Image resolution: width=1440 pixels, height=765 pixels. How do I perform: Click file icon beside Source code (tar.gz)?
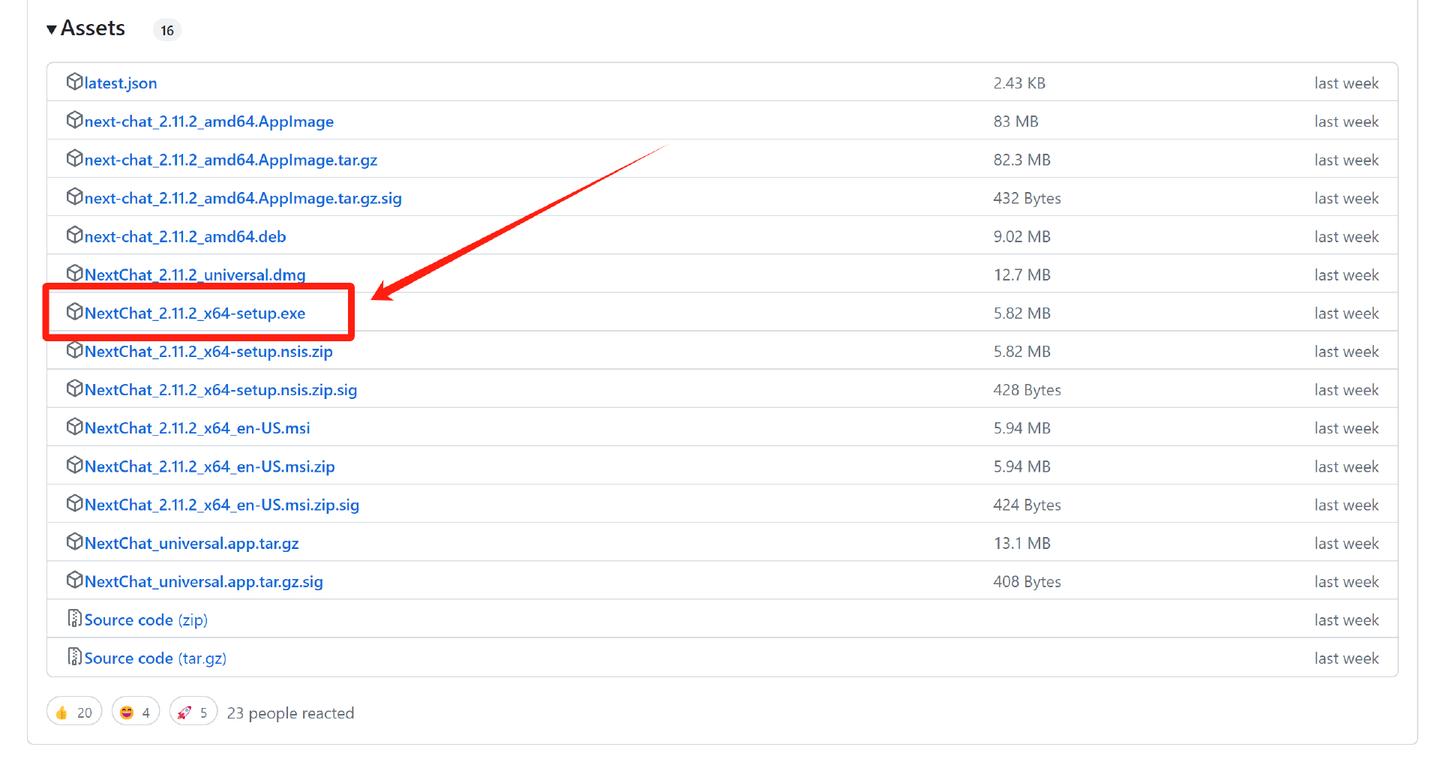tap(74, 657)
